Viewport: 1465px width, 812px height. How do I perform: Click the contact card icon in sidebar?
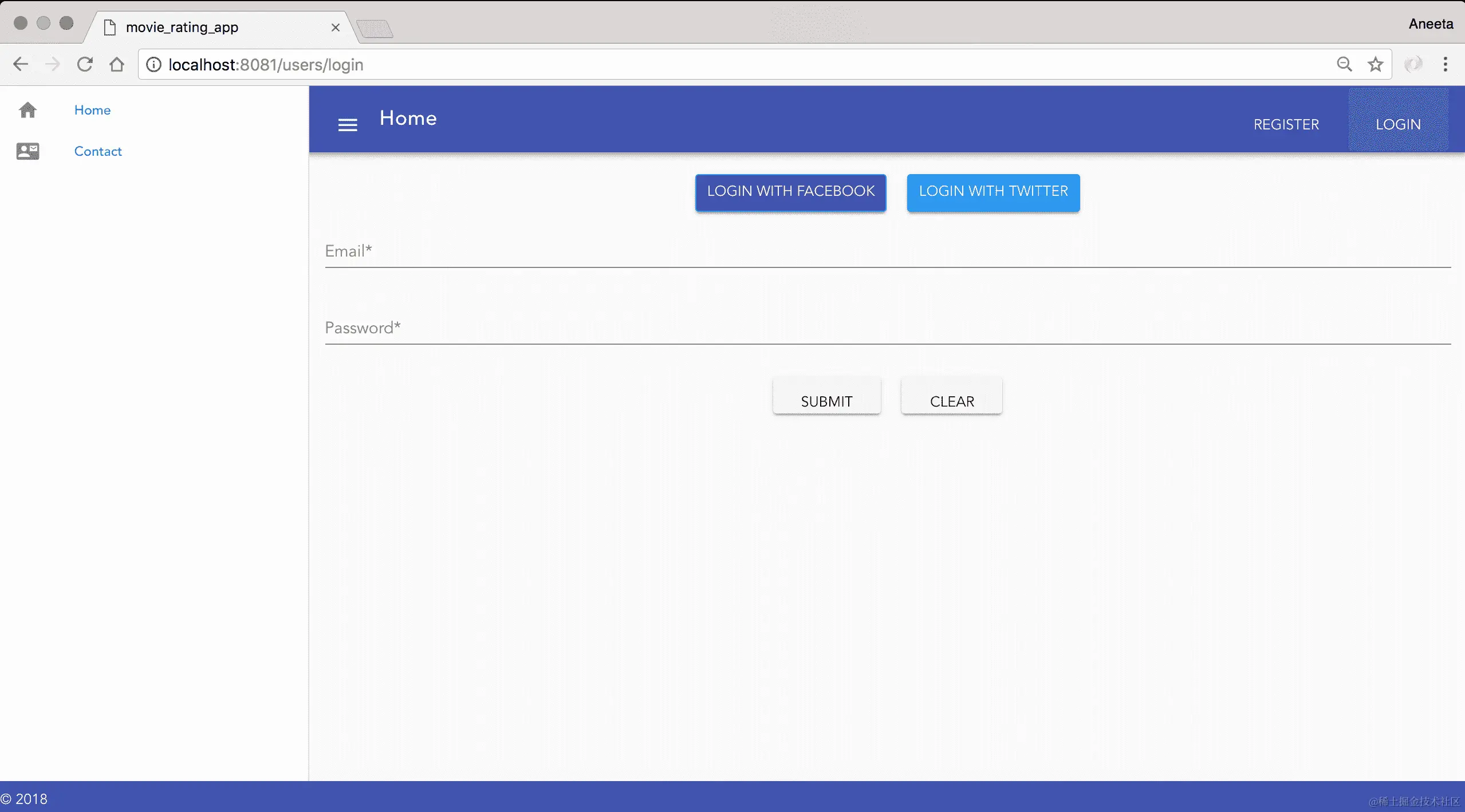click(x=27, y=151)
